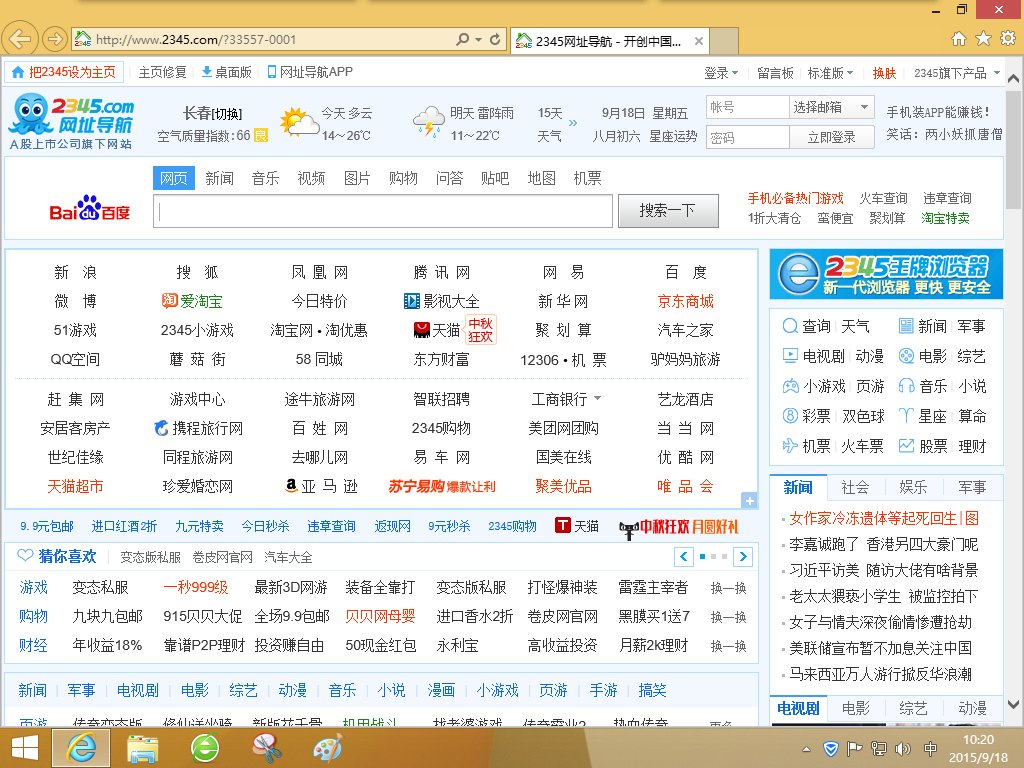Click the 股票 stock chart icon

click(x=905, y=445)
